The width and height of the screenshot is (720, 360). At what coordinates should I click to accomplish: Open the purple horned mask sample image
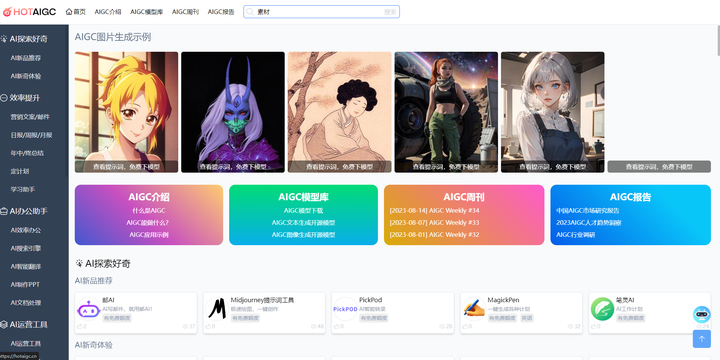233,112
